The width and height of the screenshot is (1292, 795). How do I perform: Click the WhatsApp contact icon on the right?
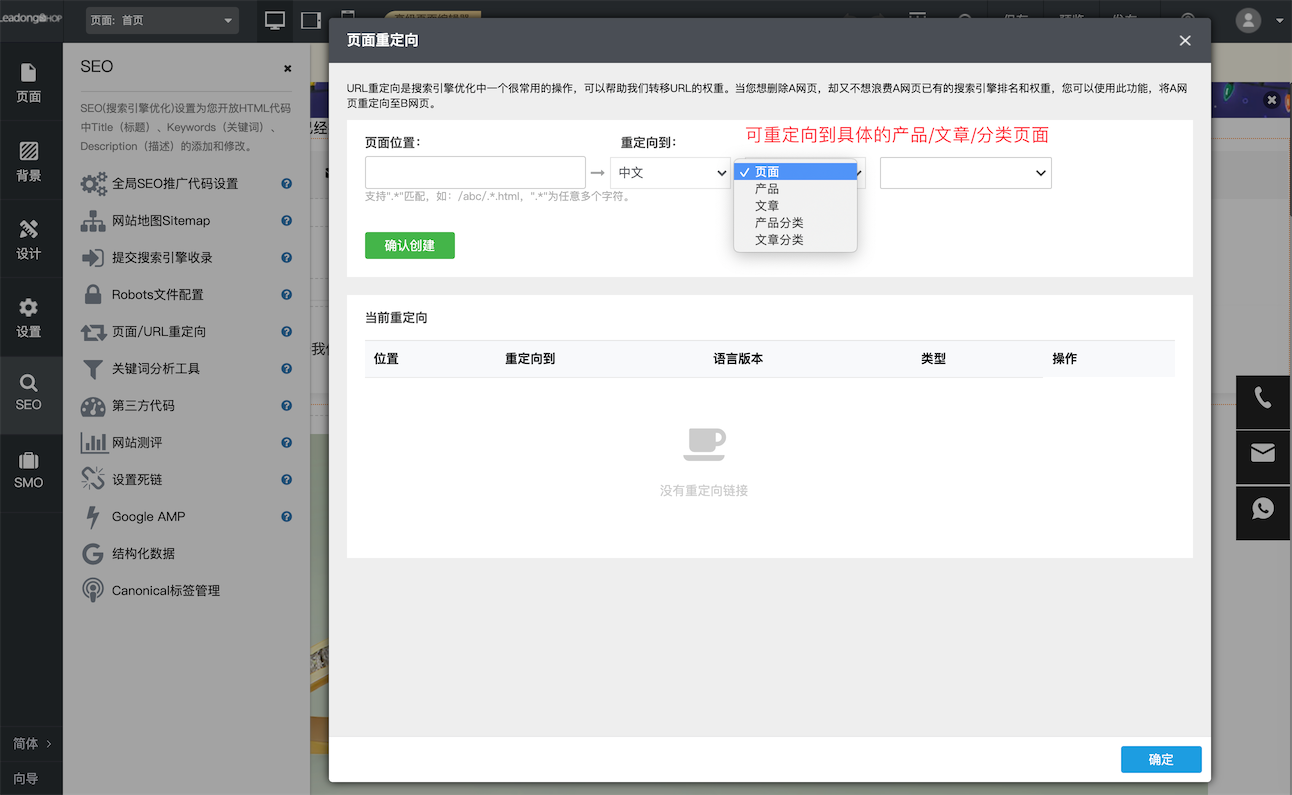1262,513
